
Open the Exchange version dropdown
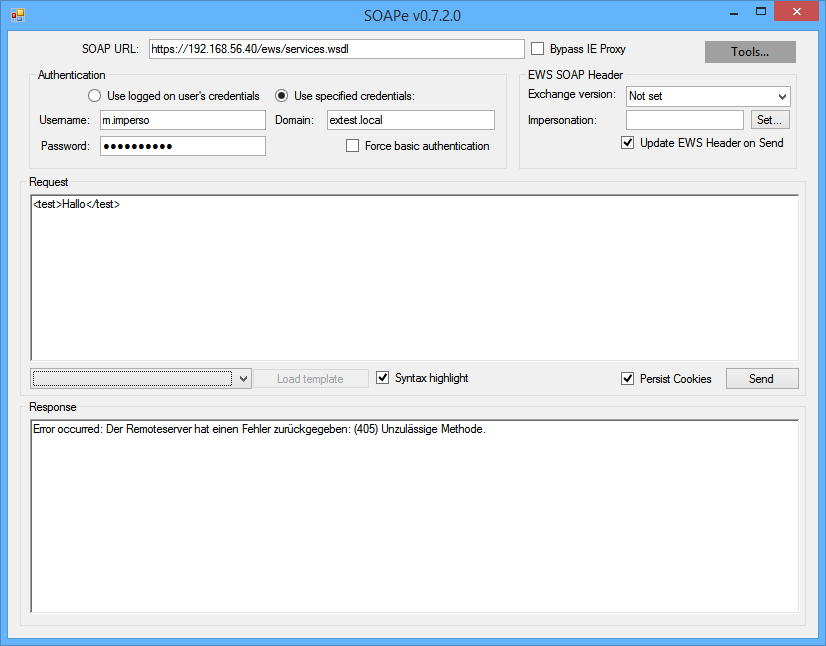pyautogui.click(x=708, y=96)
